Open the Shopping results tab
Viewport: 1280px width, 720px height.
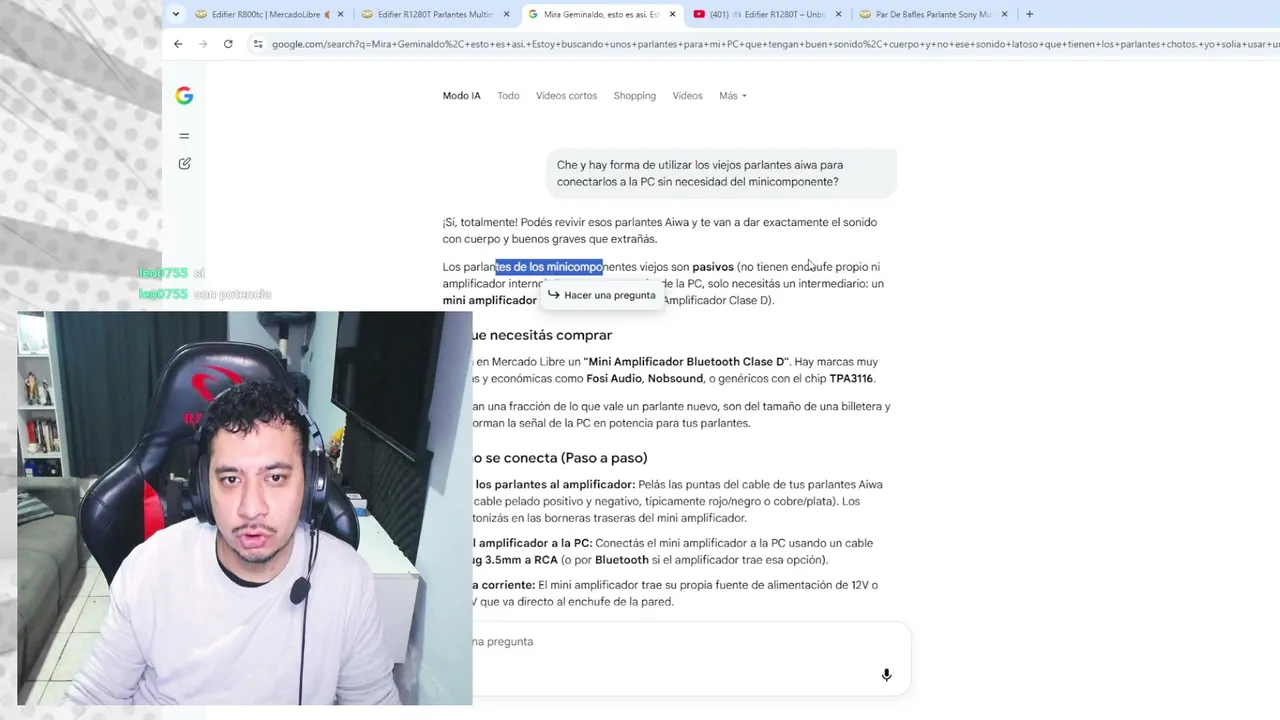click(635, 96)
